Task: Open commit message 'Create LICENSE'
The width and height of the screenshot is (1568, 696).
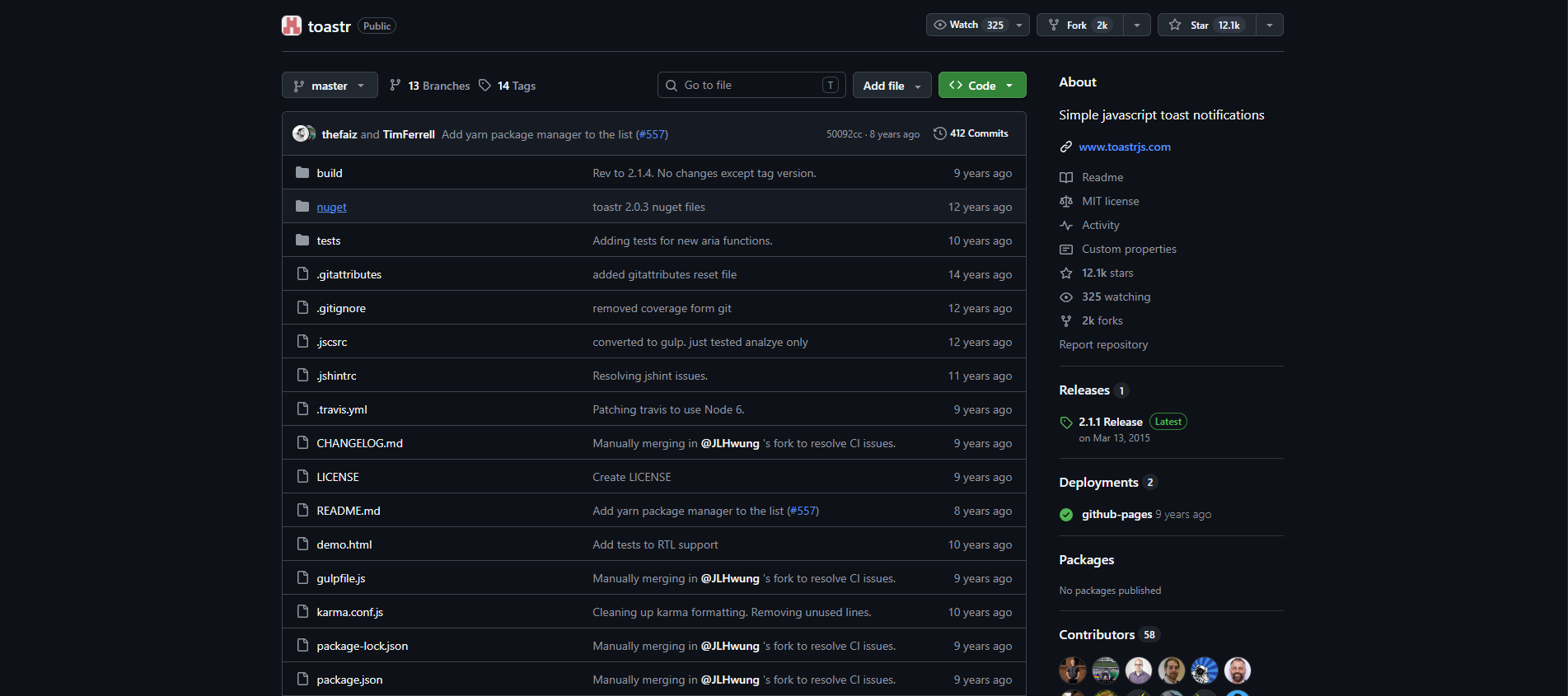Action: 632,477
